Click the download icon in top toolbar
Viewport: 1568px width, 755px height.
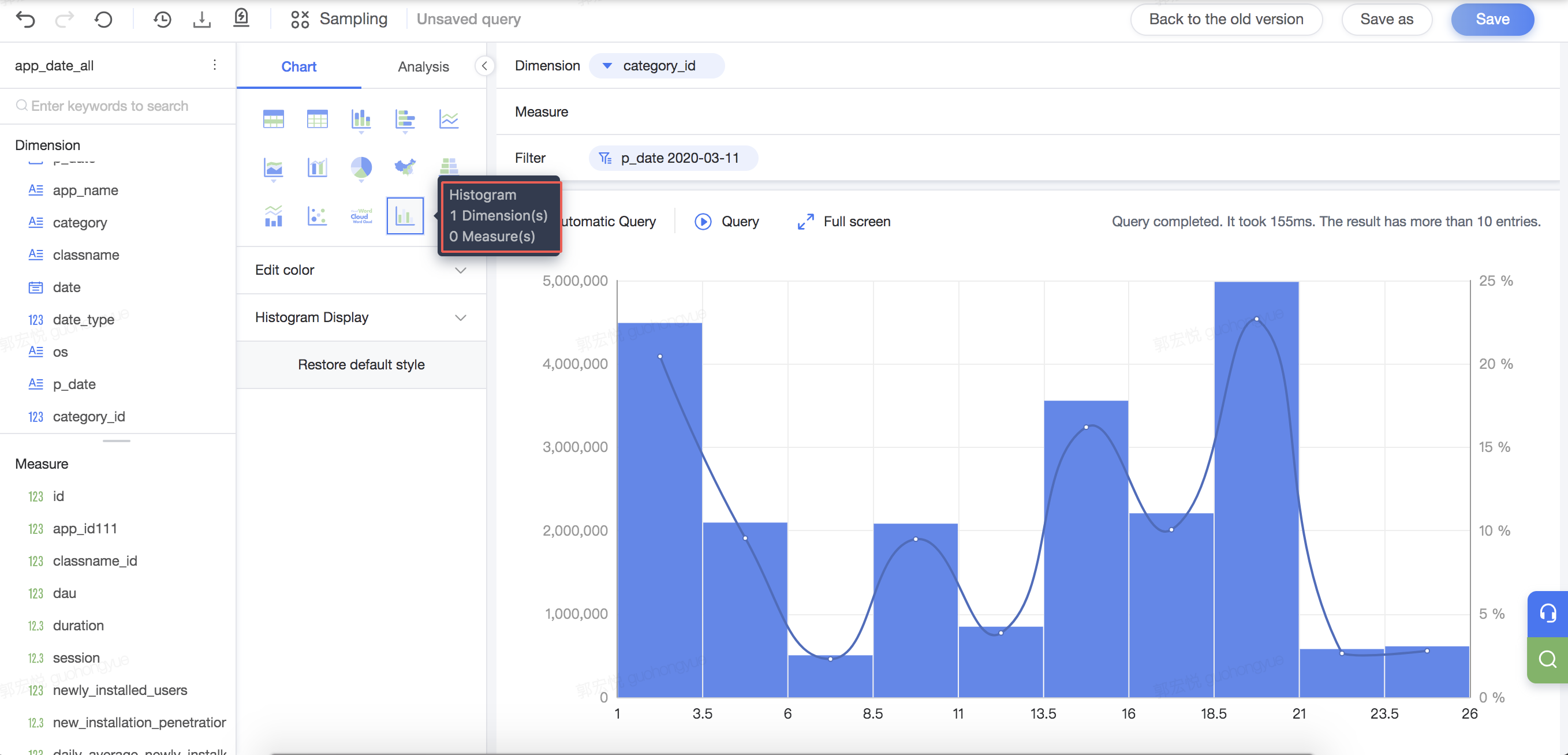pyautogui.click(x=201, y=20)
